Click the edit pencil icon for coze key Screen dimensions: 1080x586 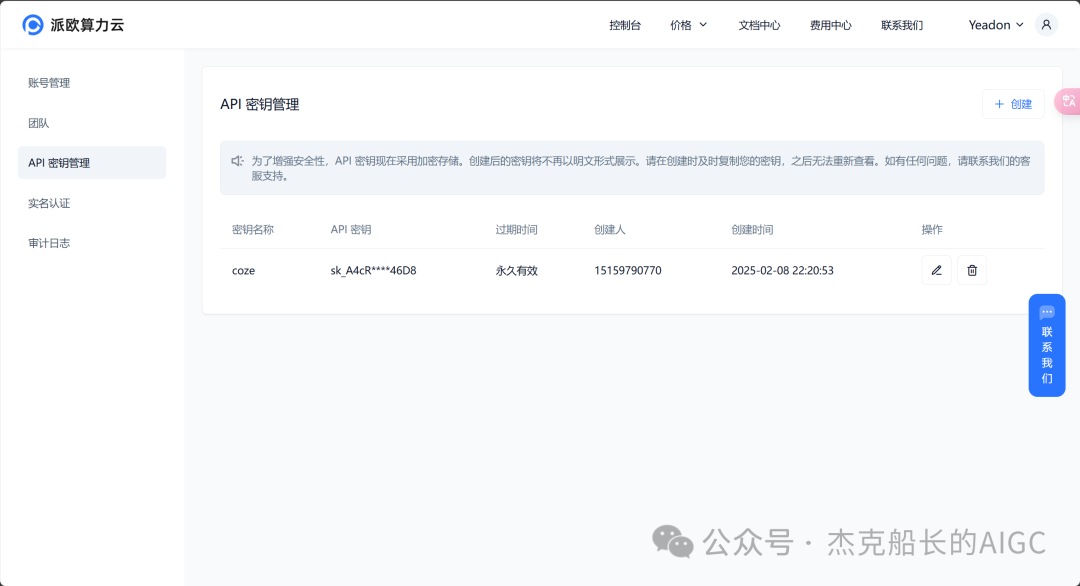(x=936, y=270)
